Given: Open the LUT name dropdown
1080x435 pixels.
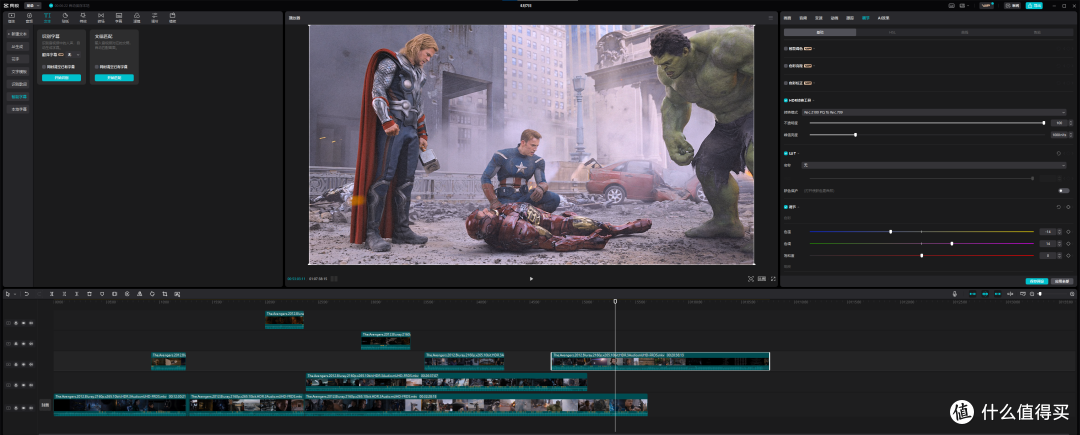Looking at the screenshot, I should [x=934, y=165].
